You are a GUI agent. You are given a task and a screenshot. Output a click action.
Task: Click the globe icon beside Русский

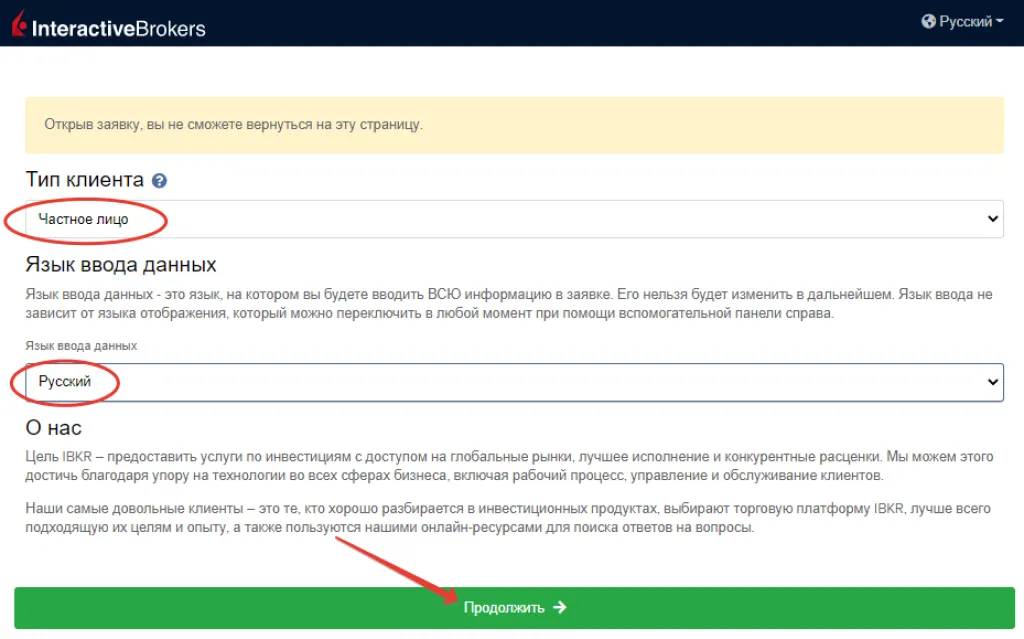click(928, 21)
